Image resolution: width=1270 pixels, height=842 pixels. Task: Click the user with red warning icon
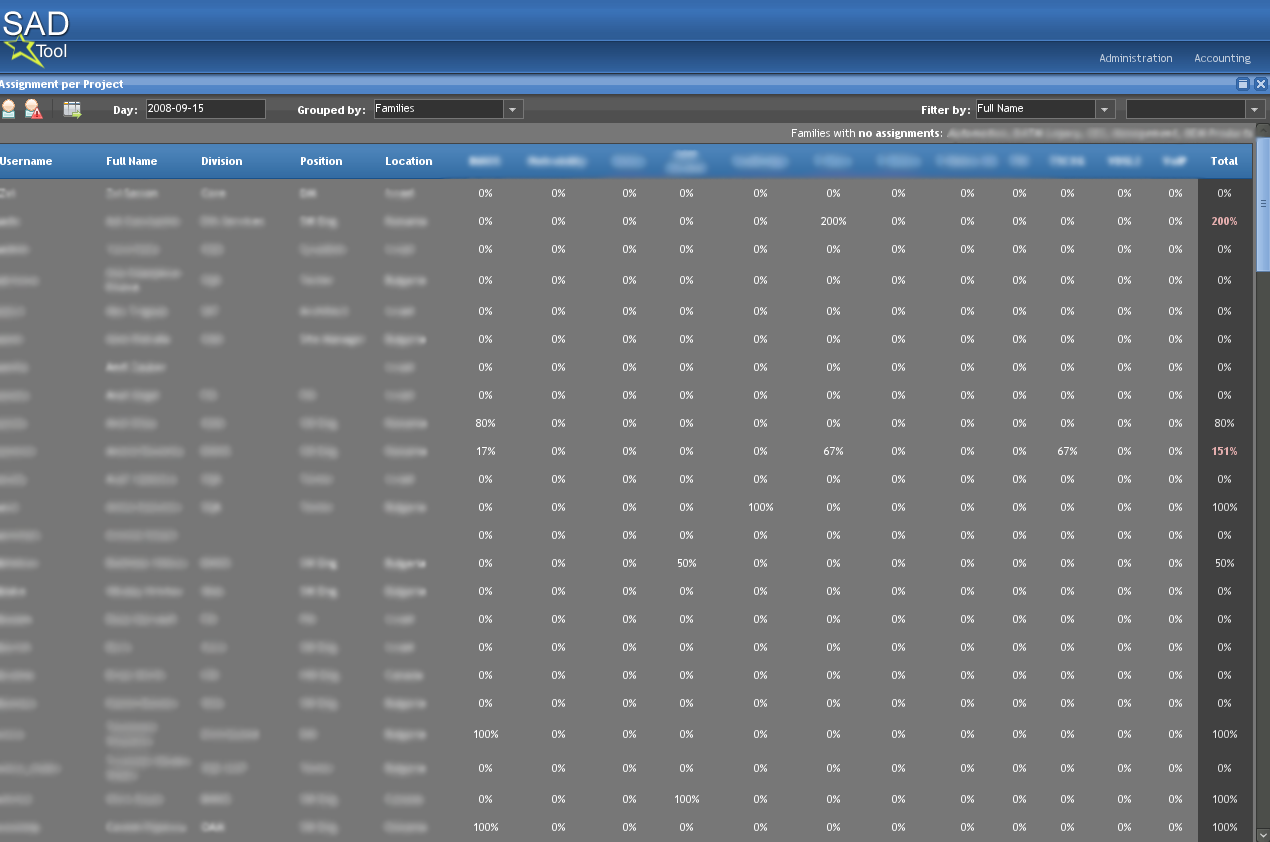34,109
